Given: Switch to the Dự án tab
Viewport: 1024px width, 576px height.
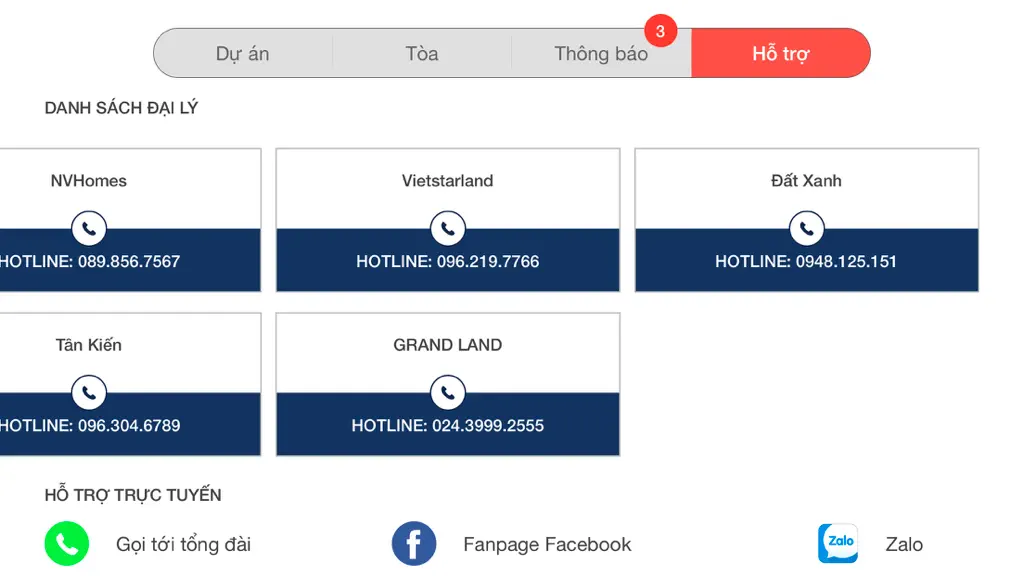Looking at the screenshot, I should point(243,53).
